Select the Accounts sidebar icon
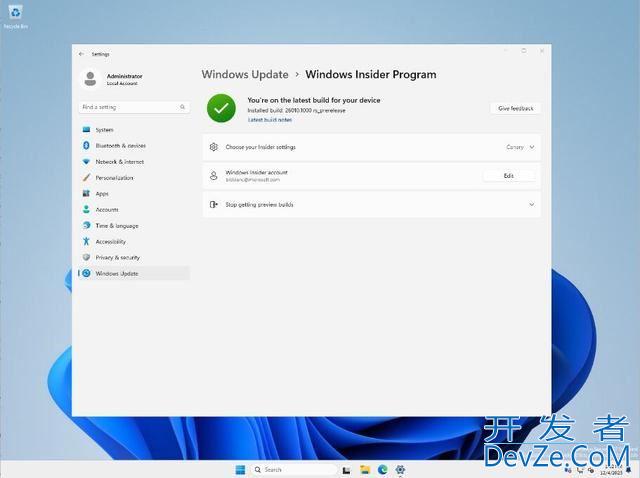 (x=86, y=209)
